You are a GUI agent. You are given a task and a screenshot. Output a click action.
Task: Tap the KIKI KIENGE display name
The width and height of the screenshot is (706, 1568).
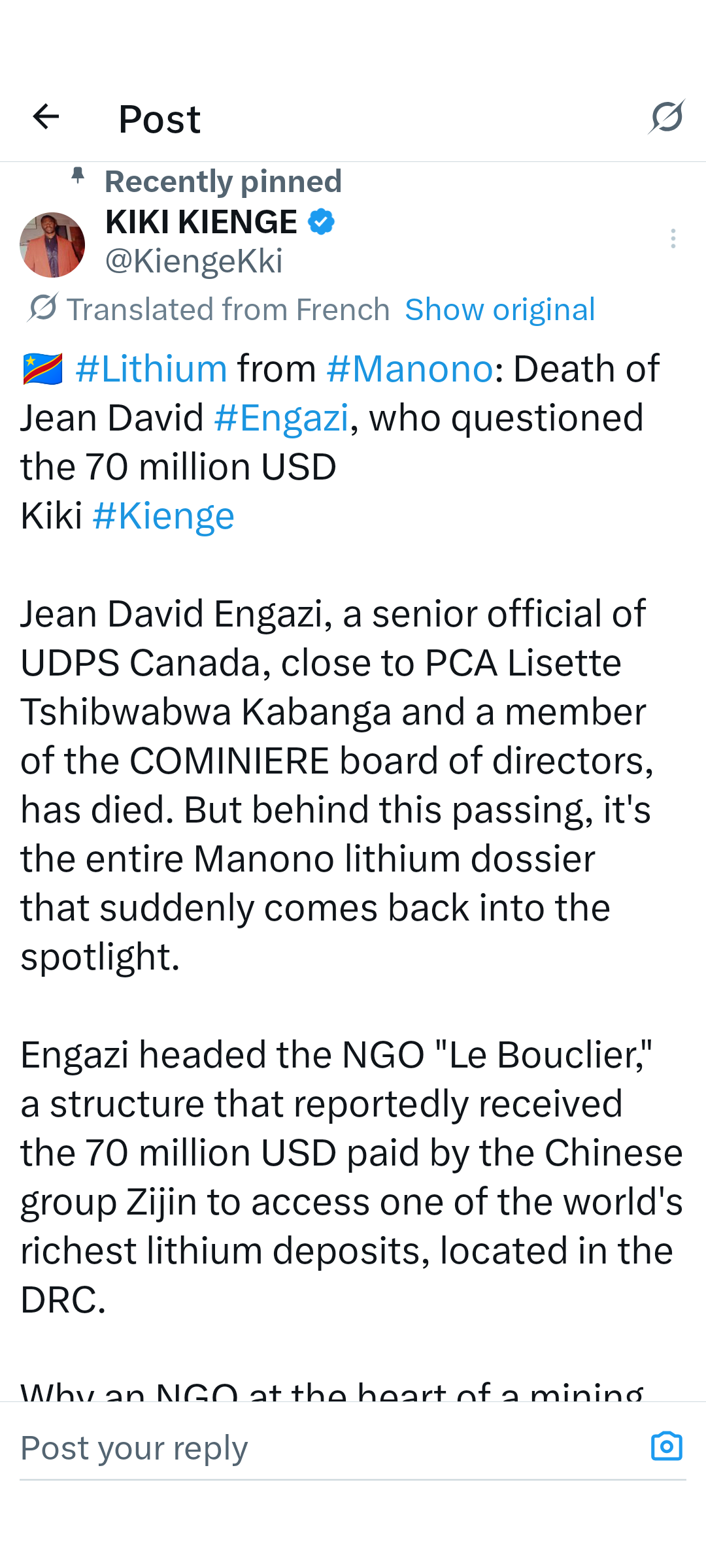pos(201,222)
